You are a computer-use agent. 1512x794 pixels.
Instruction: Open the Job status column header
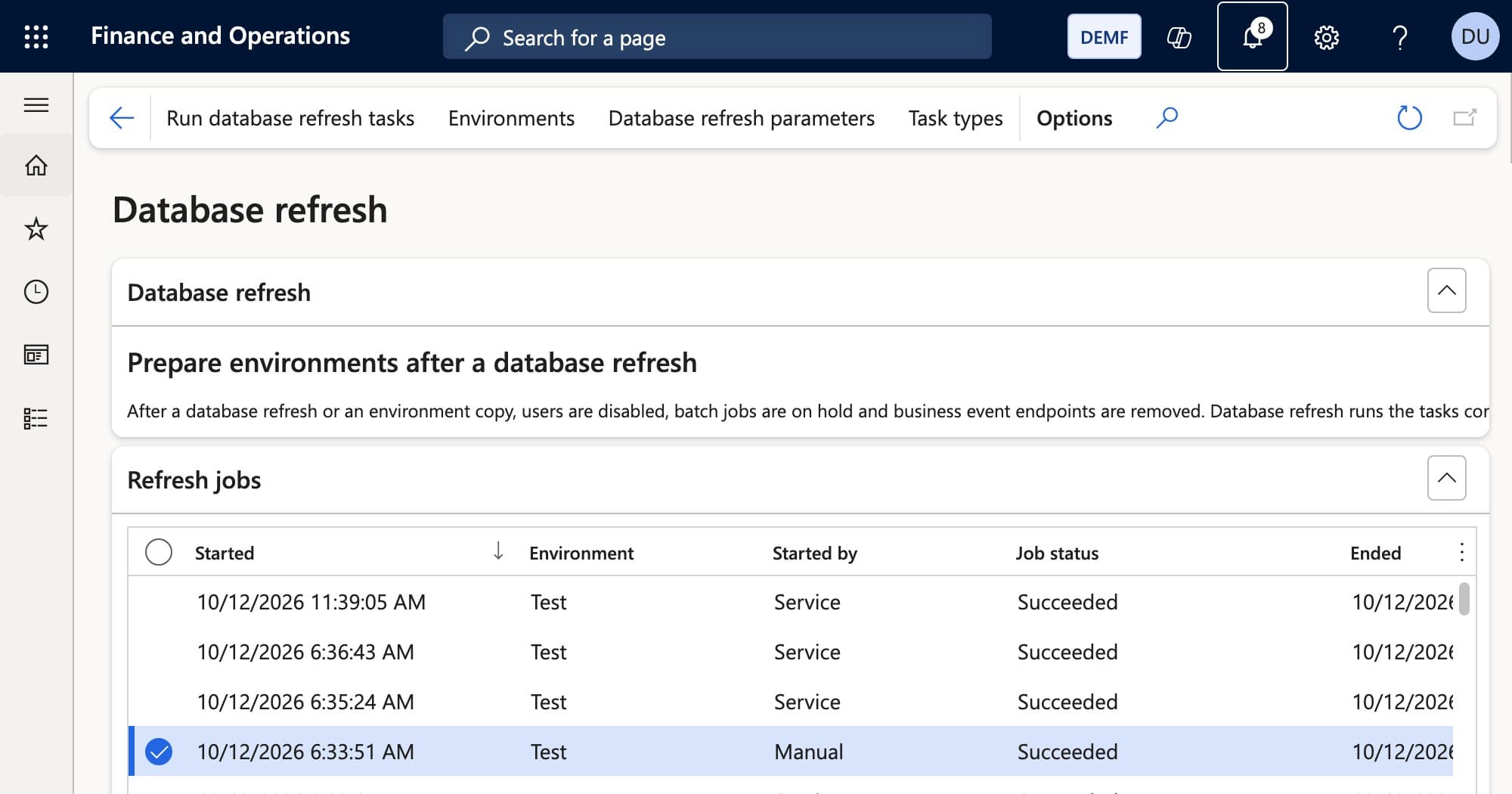(x=1057, y=554)
